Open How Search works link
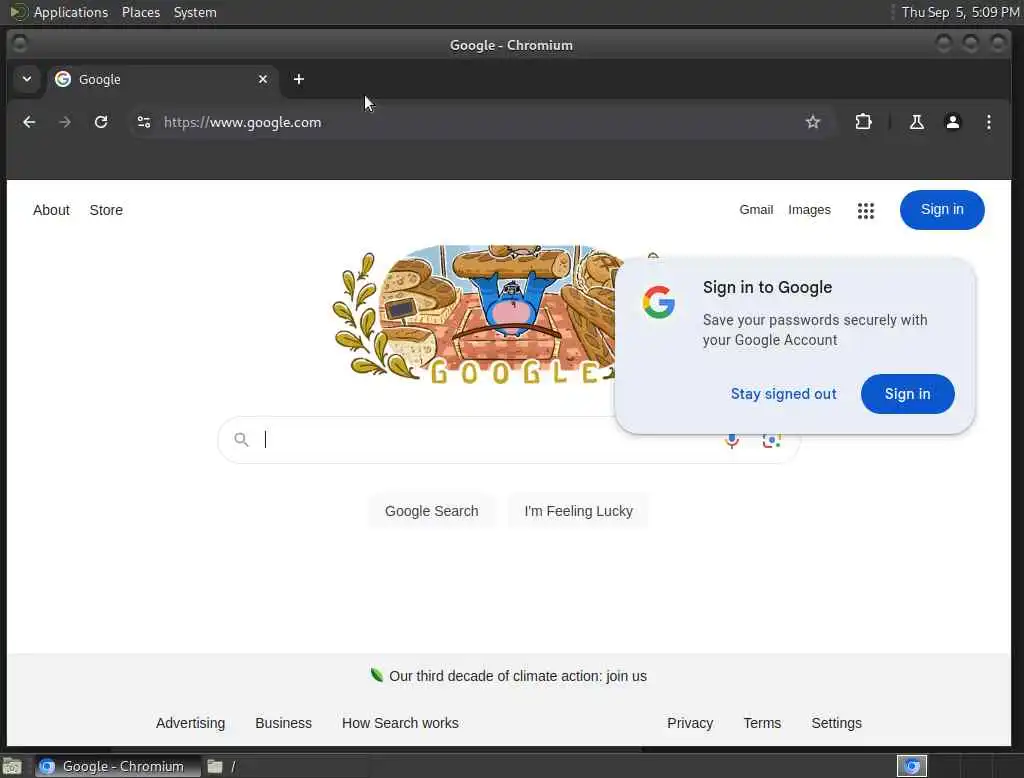 400,723
